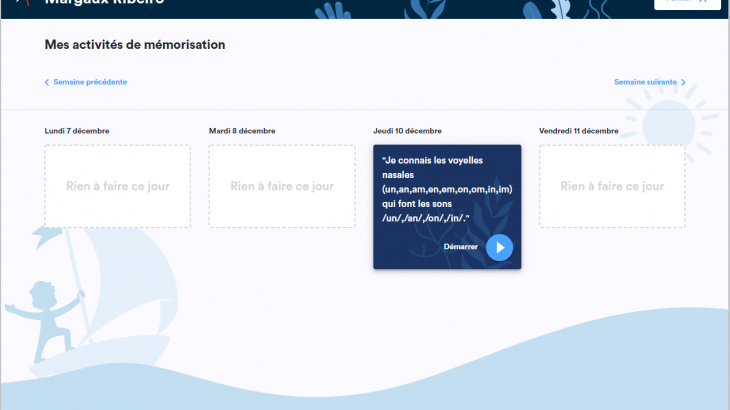
Task: Go to Semaine précédente
Action: click(x=90, y=82)
